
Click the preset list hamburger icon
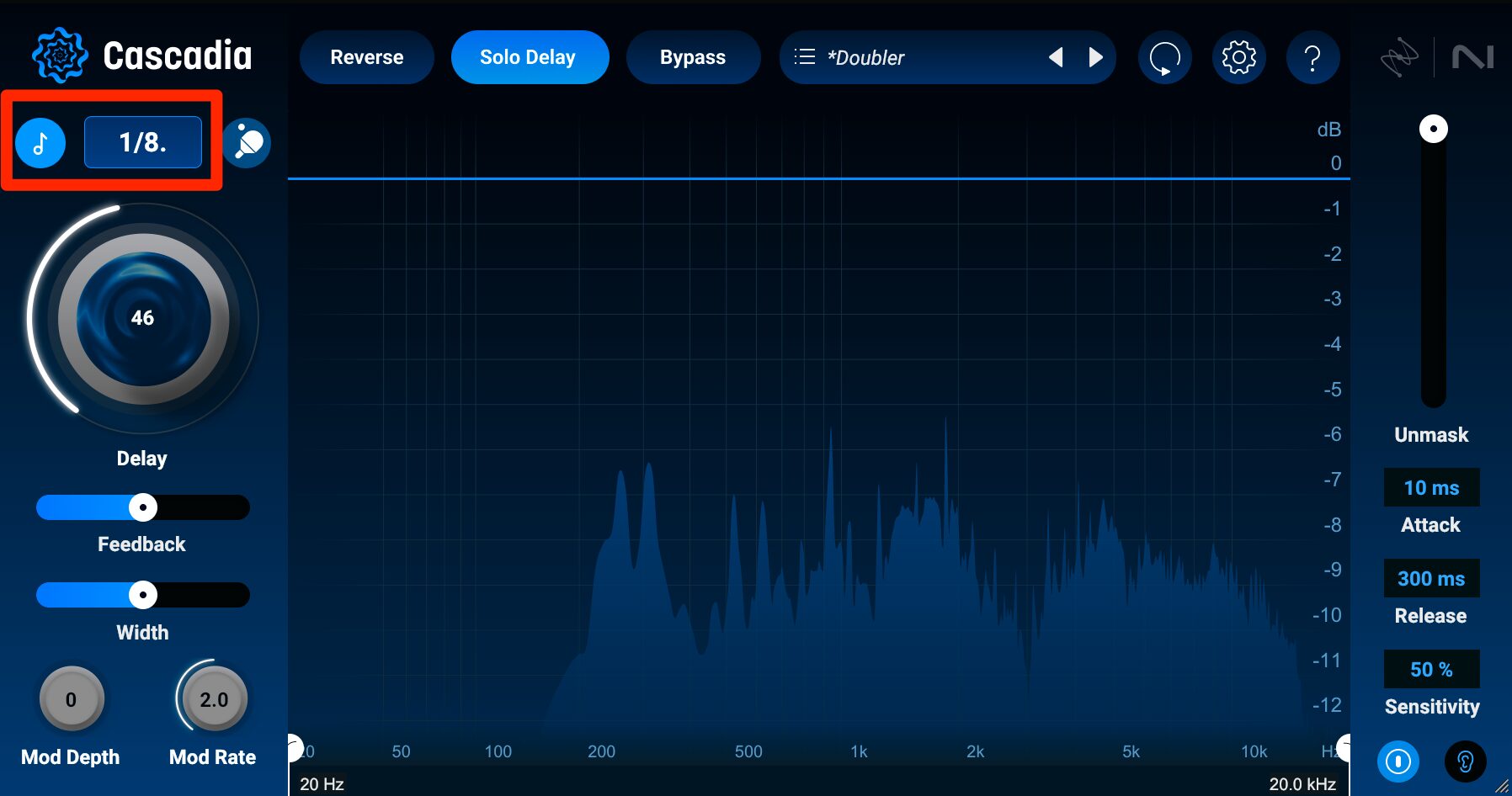tap(805, 57)
